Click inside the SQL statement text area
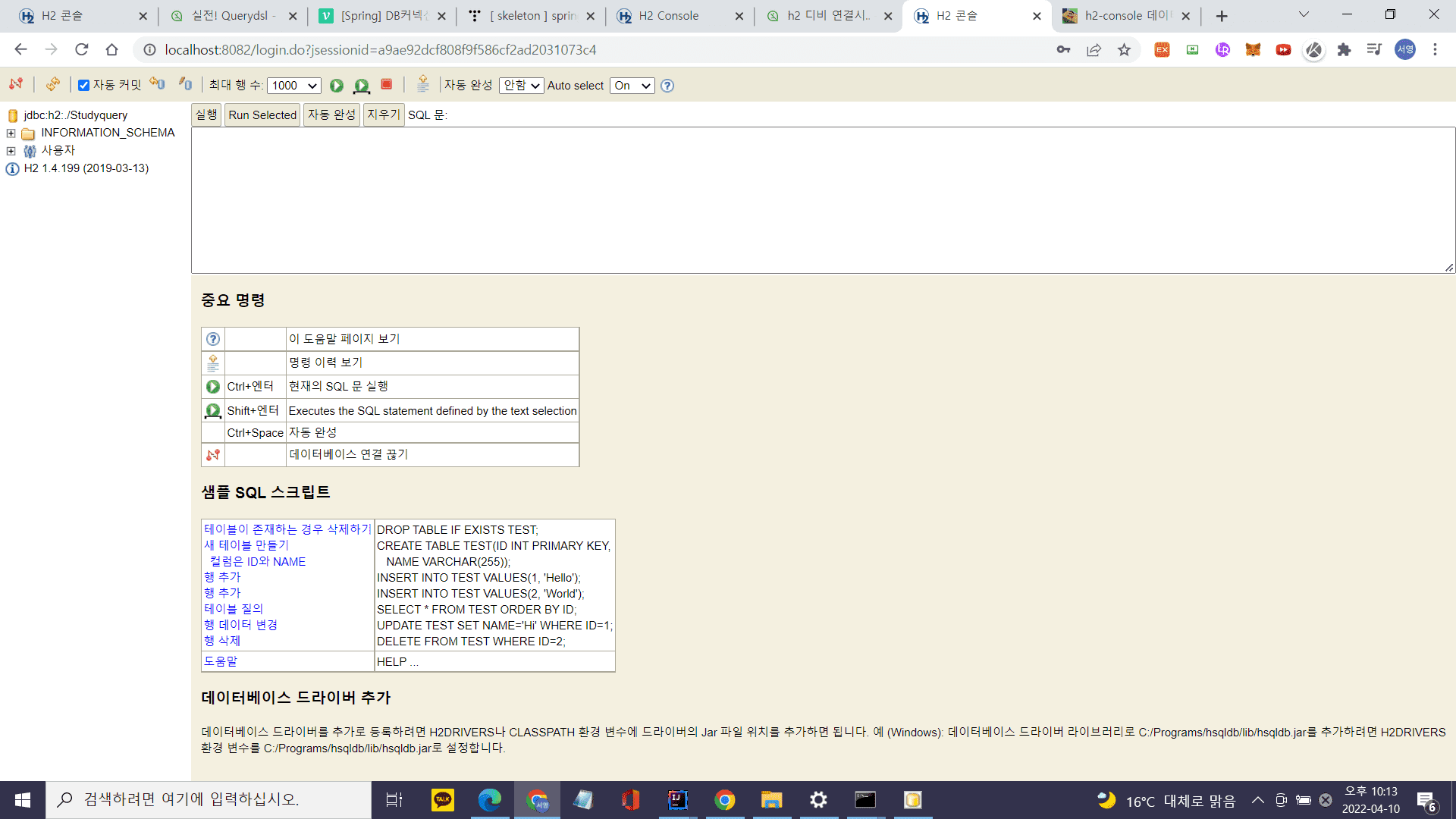The image size is (1456, 819). [x=823, y=199]
